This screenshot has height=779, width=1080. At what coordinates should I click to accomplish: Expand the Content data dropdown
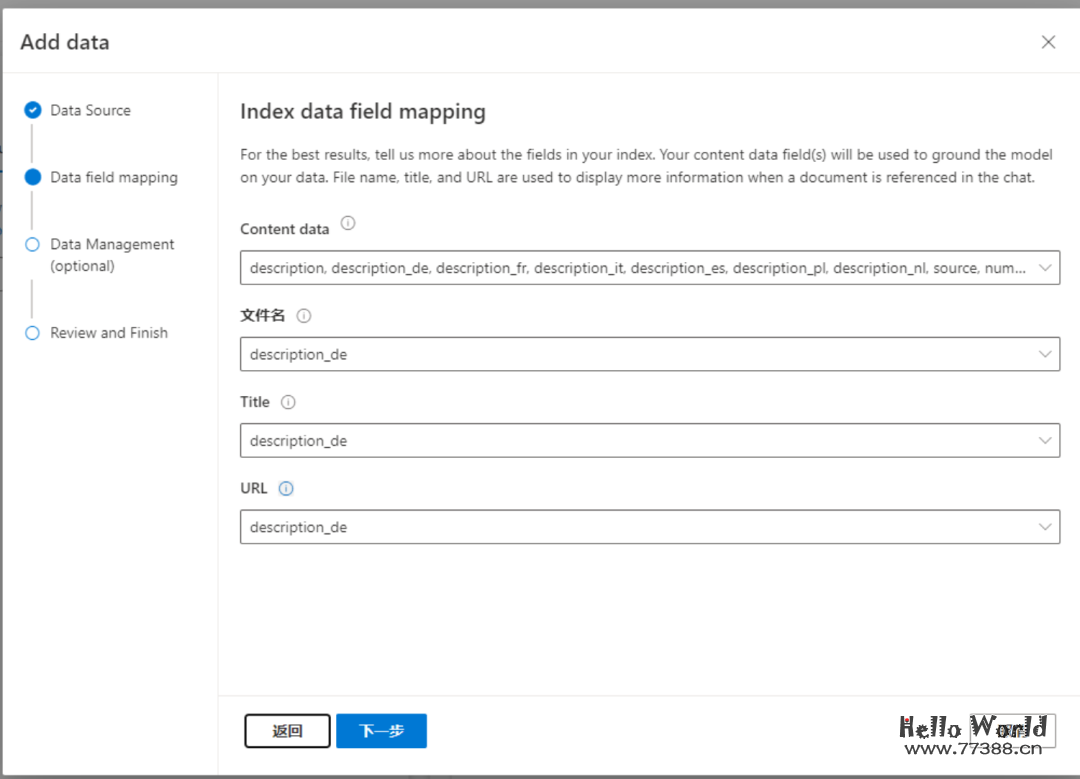coord(649,268)
